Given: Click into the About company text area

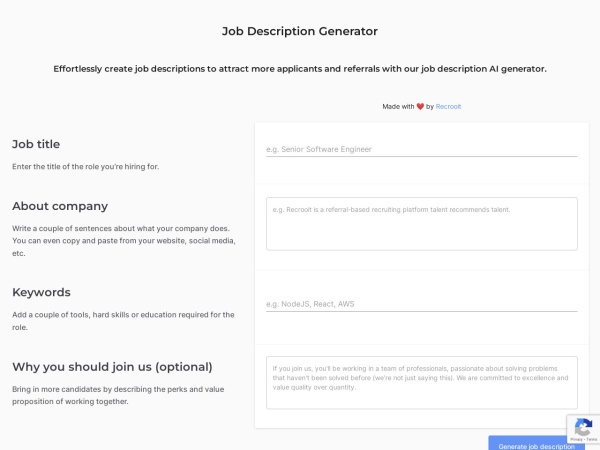Looking at the screenshot, I should [x=421, y=223].
